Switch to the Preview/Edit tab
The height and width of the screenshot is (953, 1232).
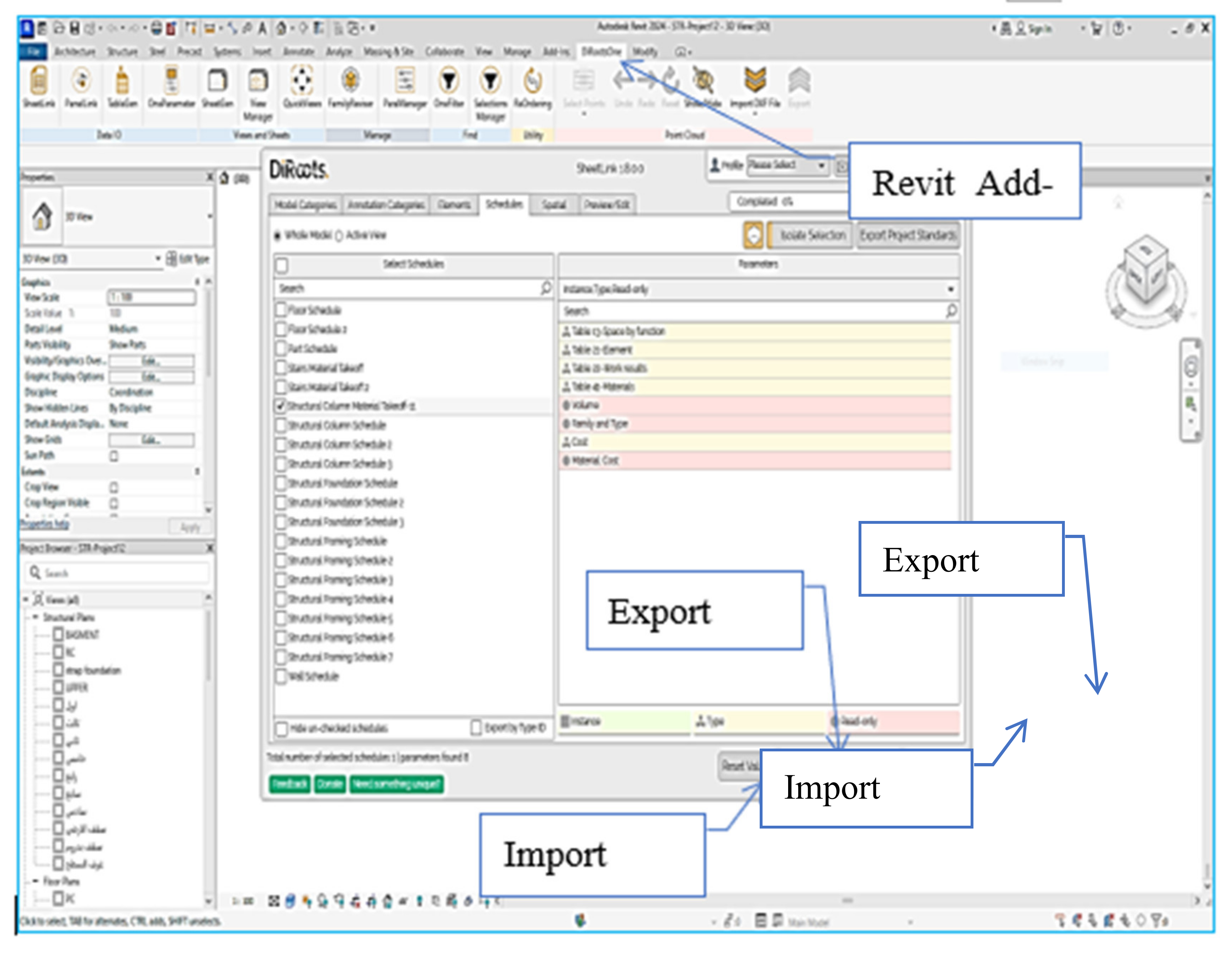pos(607,205)
